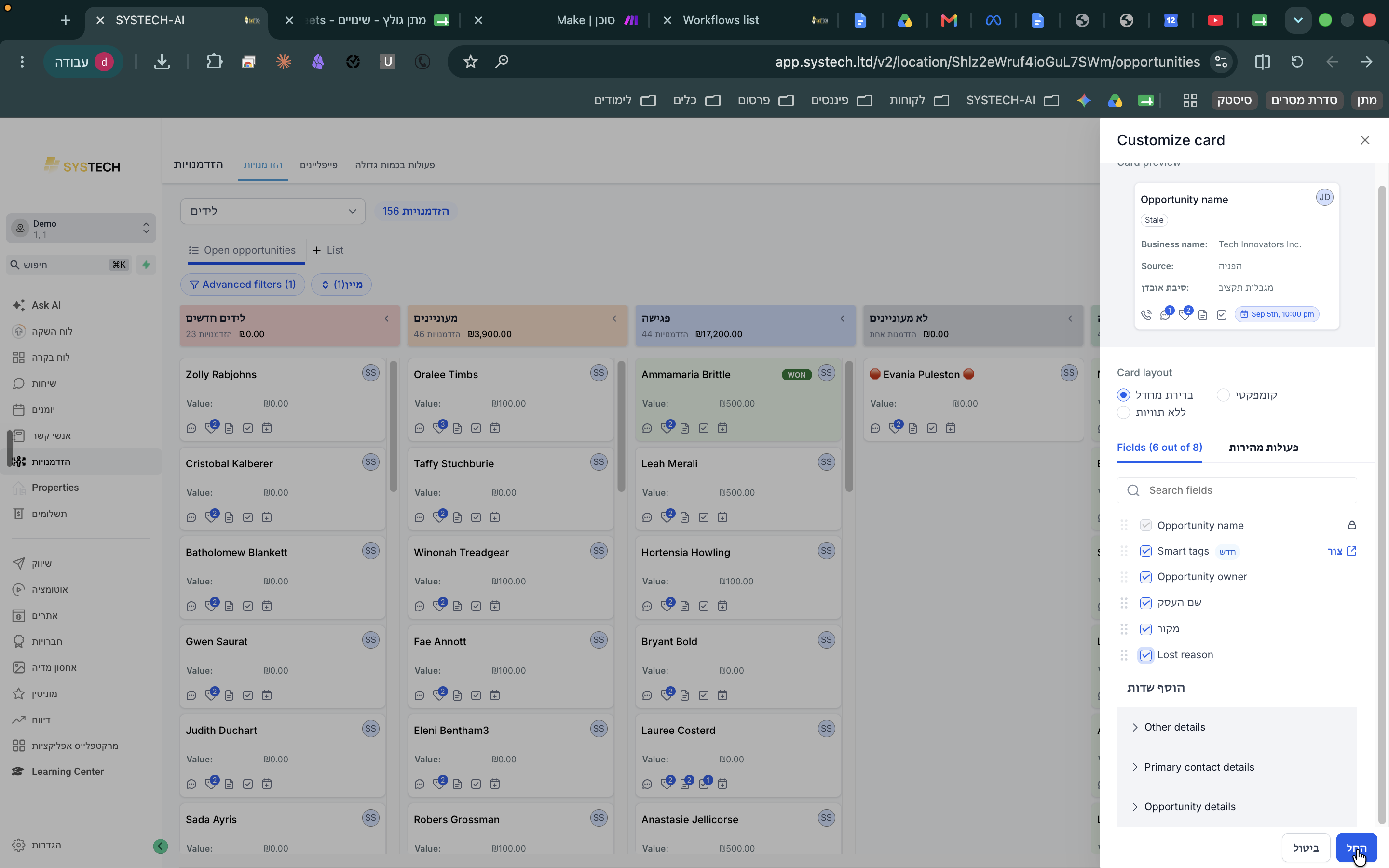Switch to פעולות בכמות גדולה tab
1389x868 pixels.
pos(395,165)
